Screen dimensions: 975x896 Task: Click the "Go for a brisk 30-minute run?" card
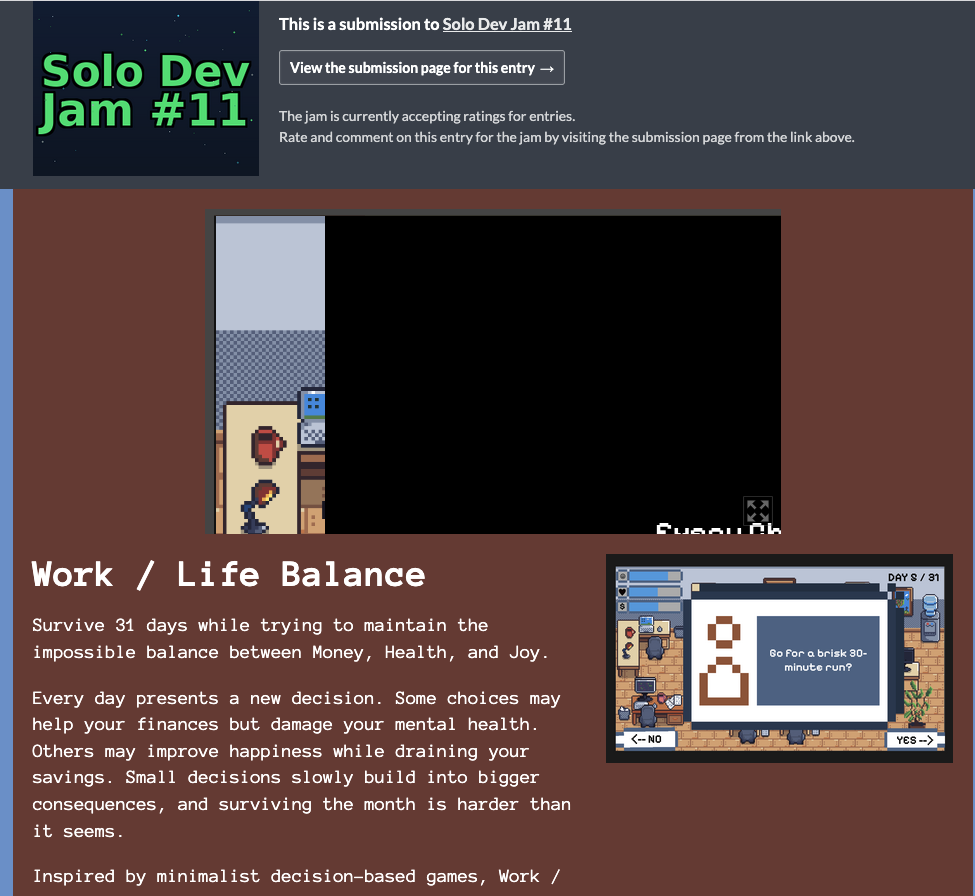818,660
